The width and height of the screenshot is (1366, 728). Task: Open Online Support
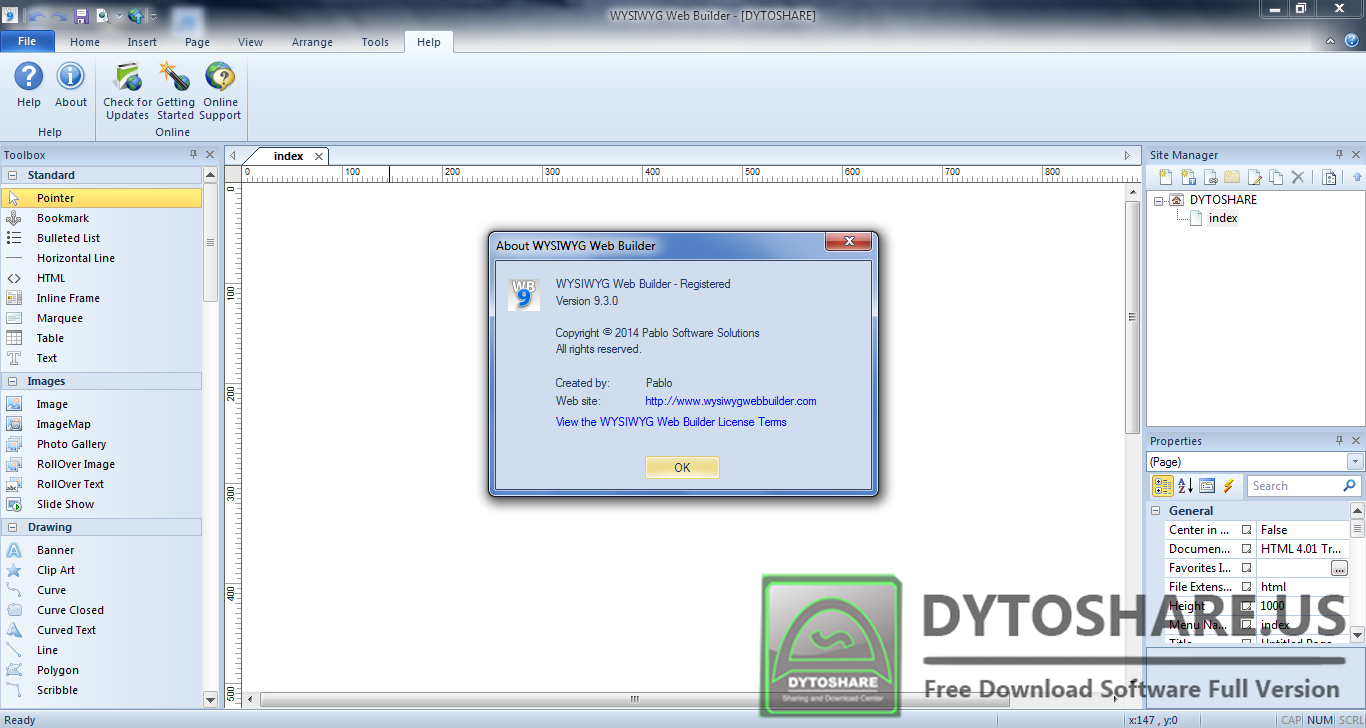[x=220, y=91]
